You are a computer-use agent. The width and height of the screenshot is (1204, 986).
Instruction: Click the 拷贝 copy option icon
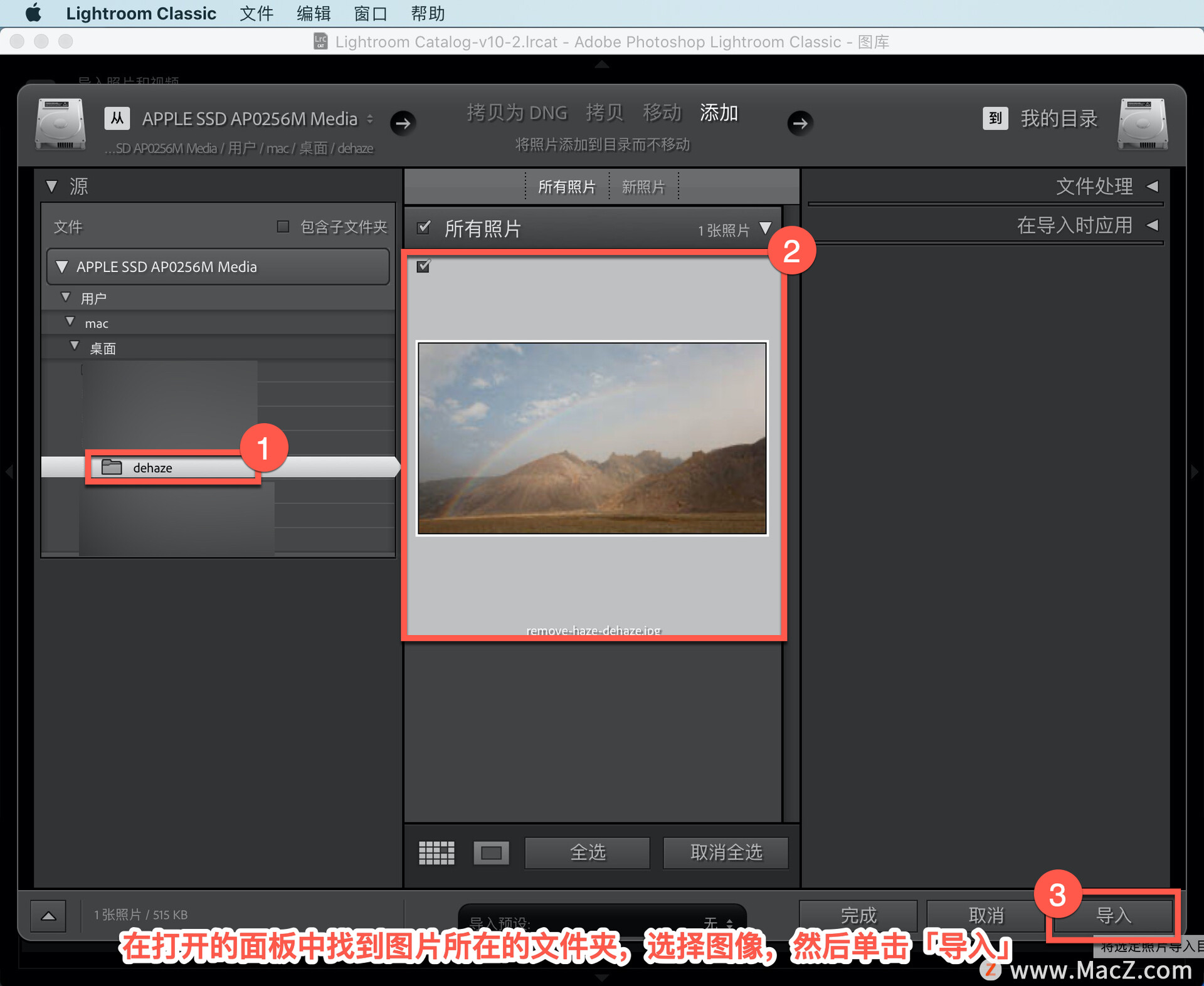(x=599, y=113)
